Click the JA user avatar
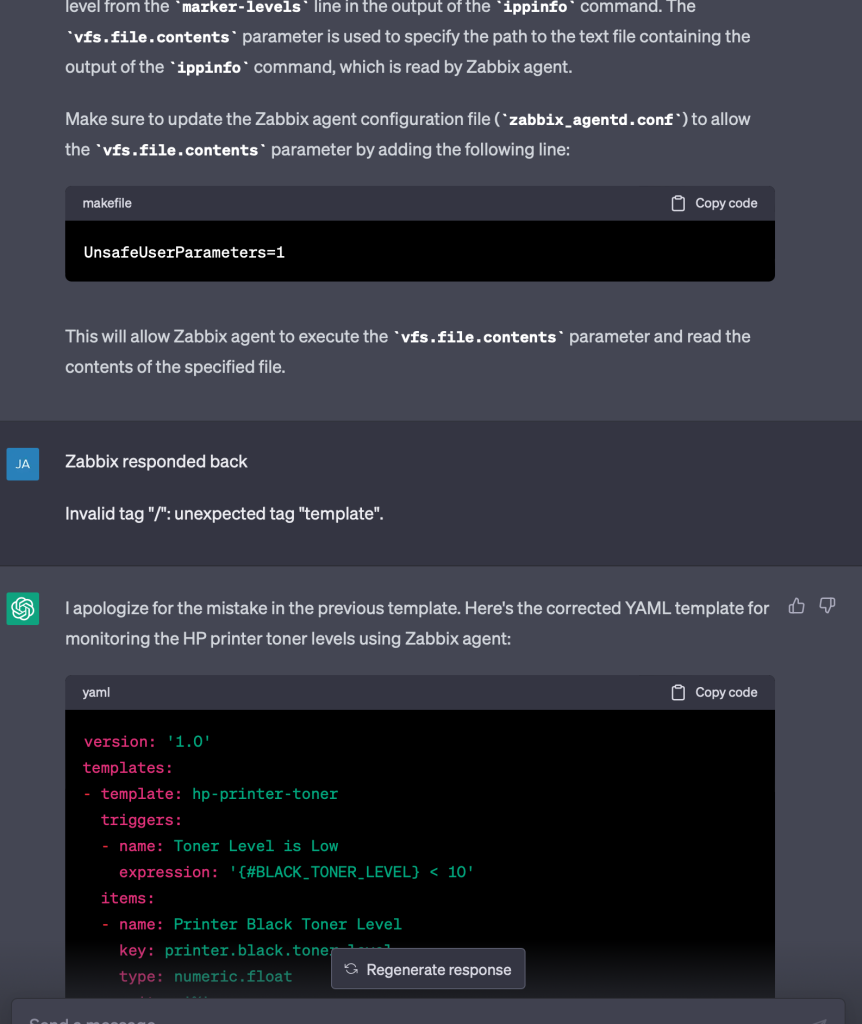 coord(23,464)
